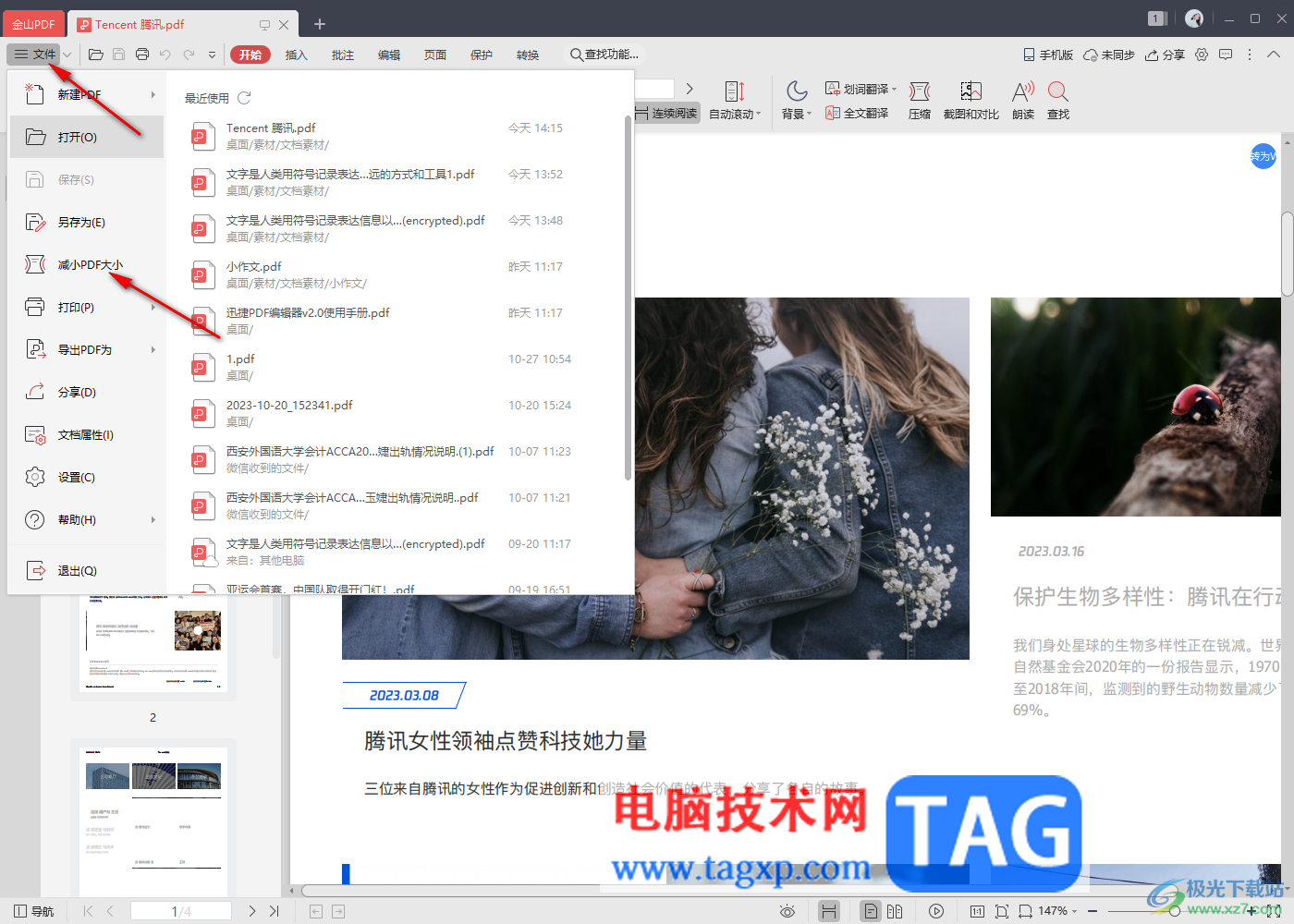Refresh the 最近使用 recent list
The width and height of the screenshot is (1294, 924).
tap(244, 98)
